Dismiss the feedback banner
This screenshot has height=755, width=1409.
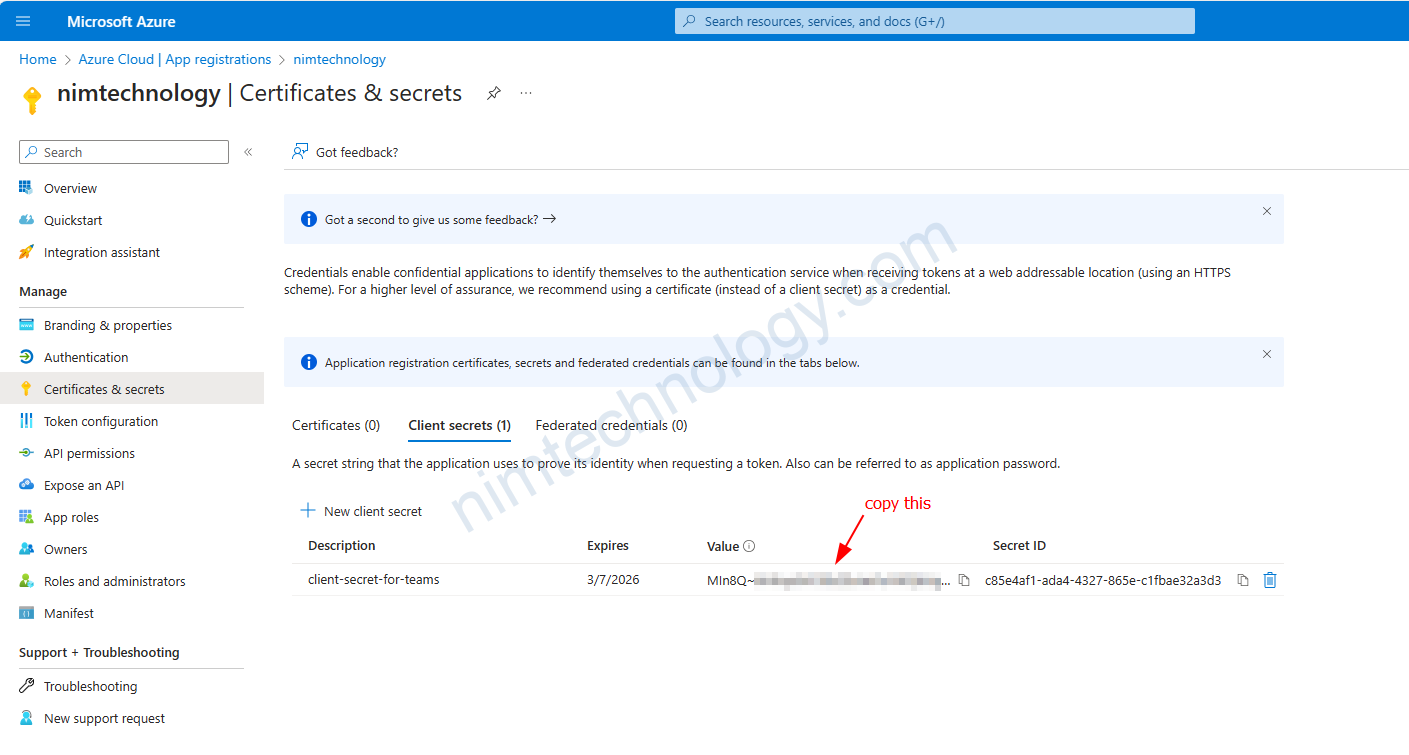[x=1266, y=211]
